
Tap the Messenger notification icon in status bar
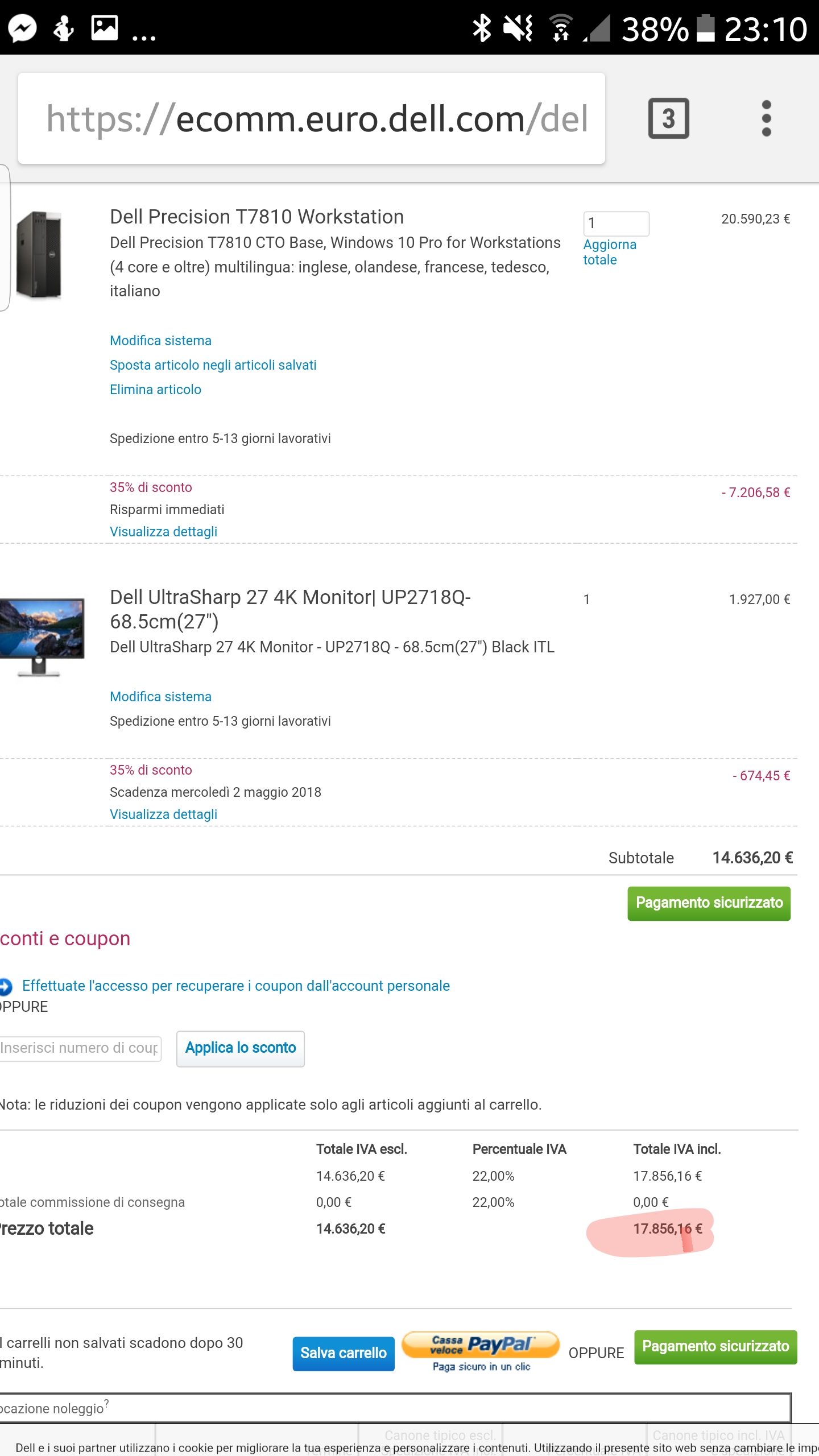pos(23,28)
